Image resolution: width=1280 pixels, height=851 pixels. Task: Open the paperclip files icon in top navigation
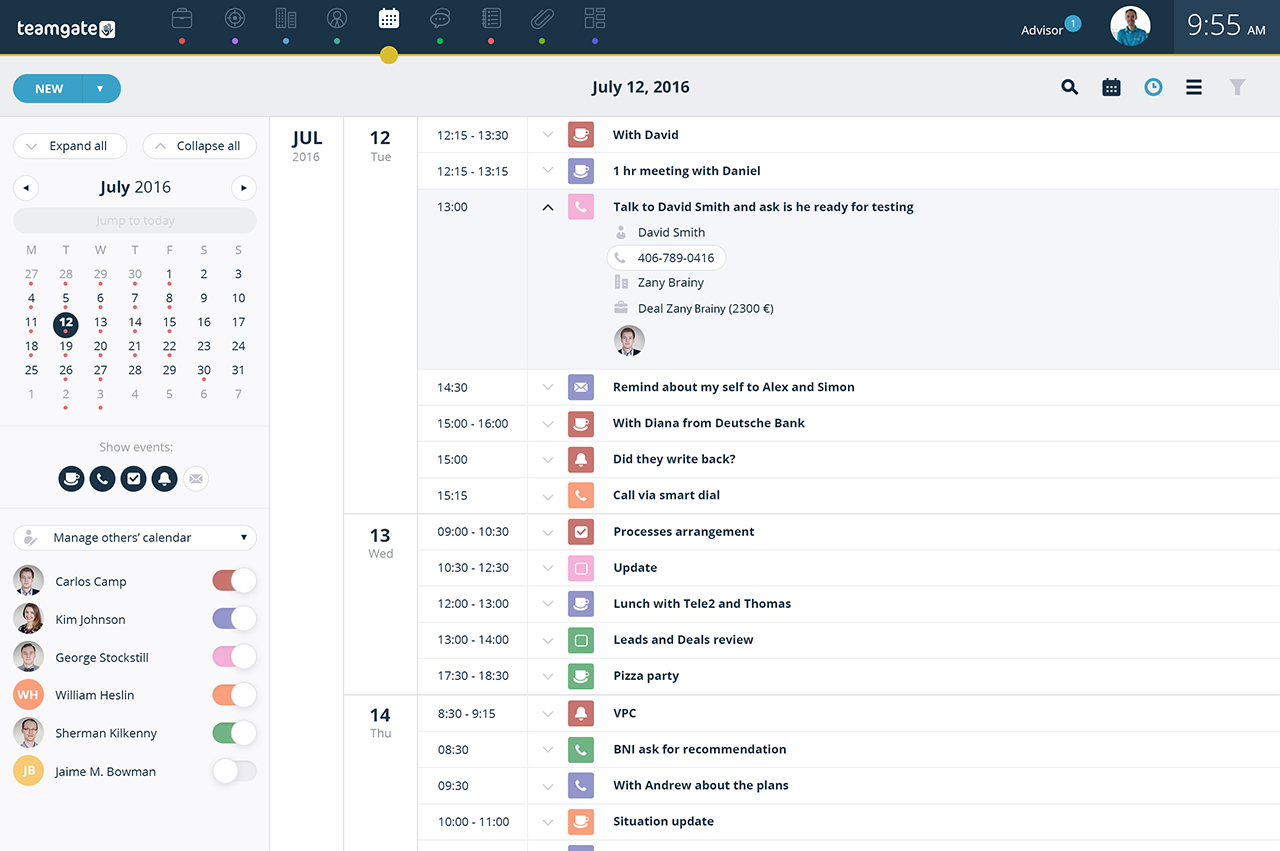542,18
